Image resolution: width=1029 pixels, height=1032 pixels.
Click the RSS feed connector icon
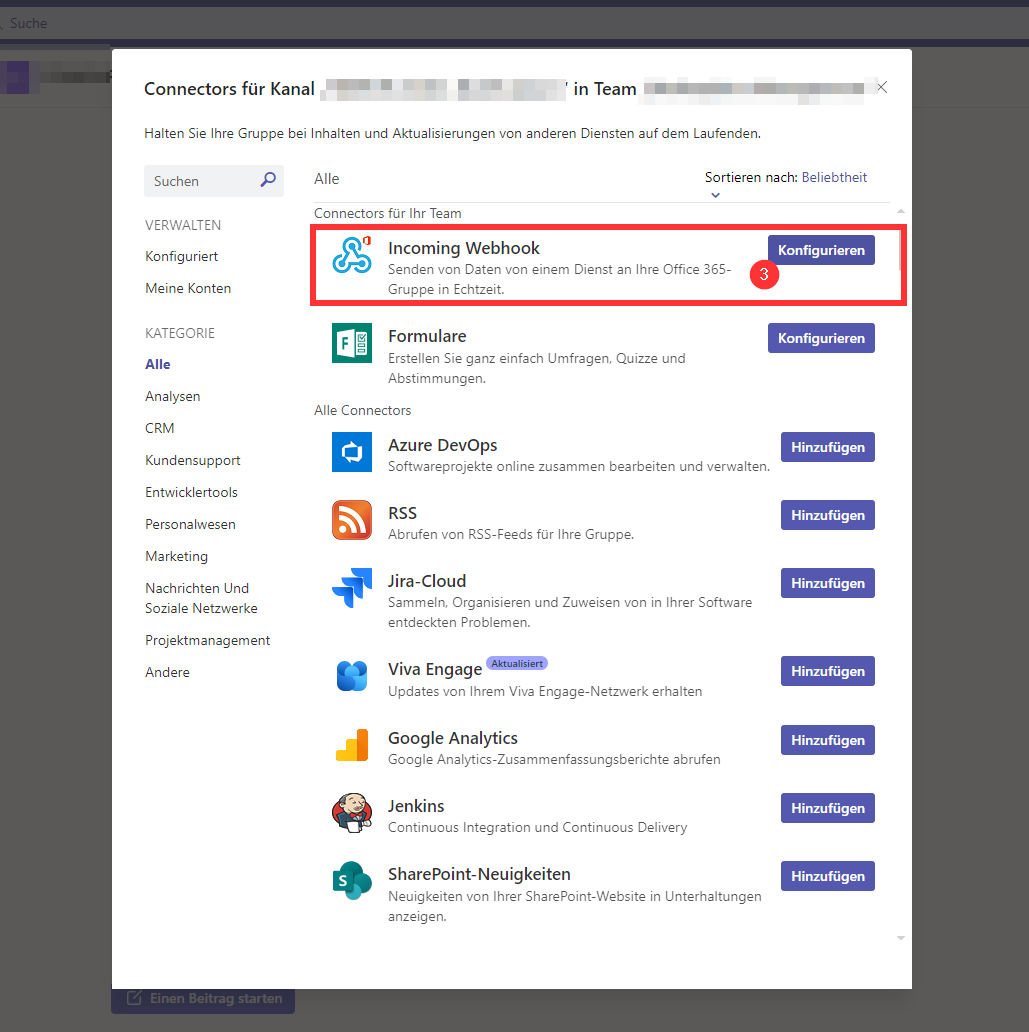pos(352,520)
